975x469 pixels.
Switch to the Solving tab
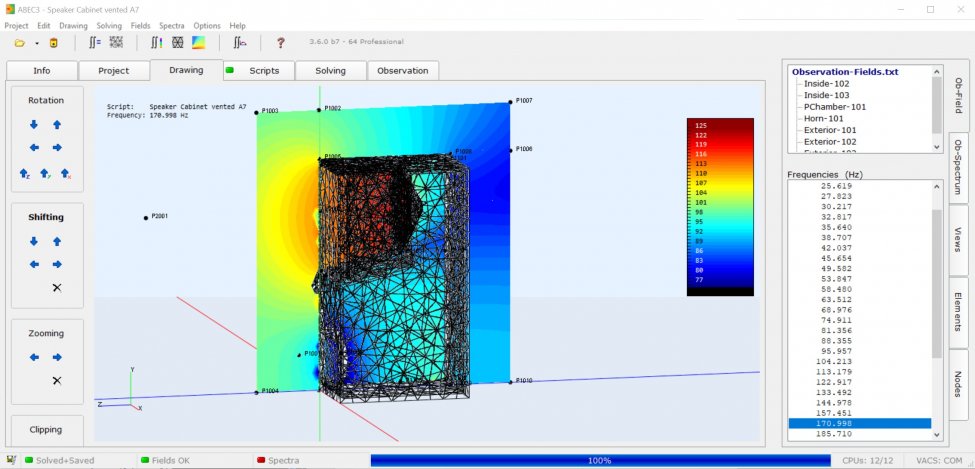coord(330,70)
